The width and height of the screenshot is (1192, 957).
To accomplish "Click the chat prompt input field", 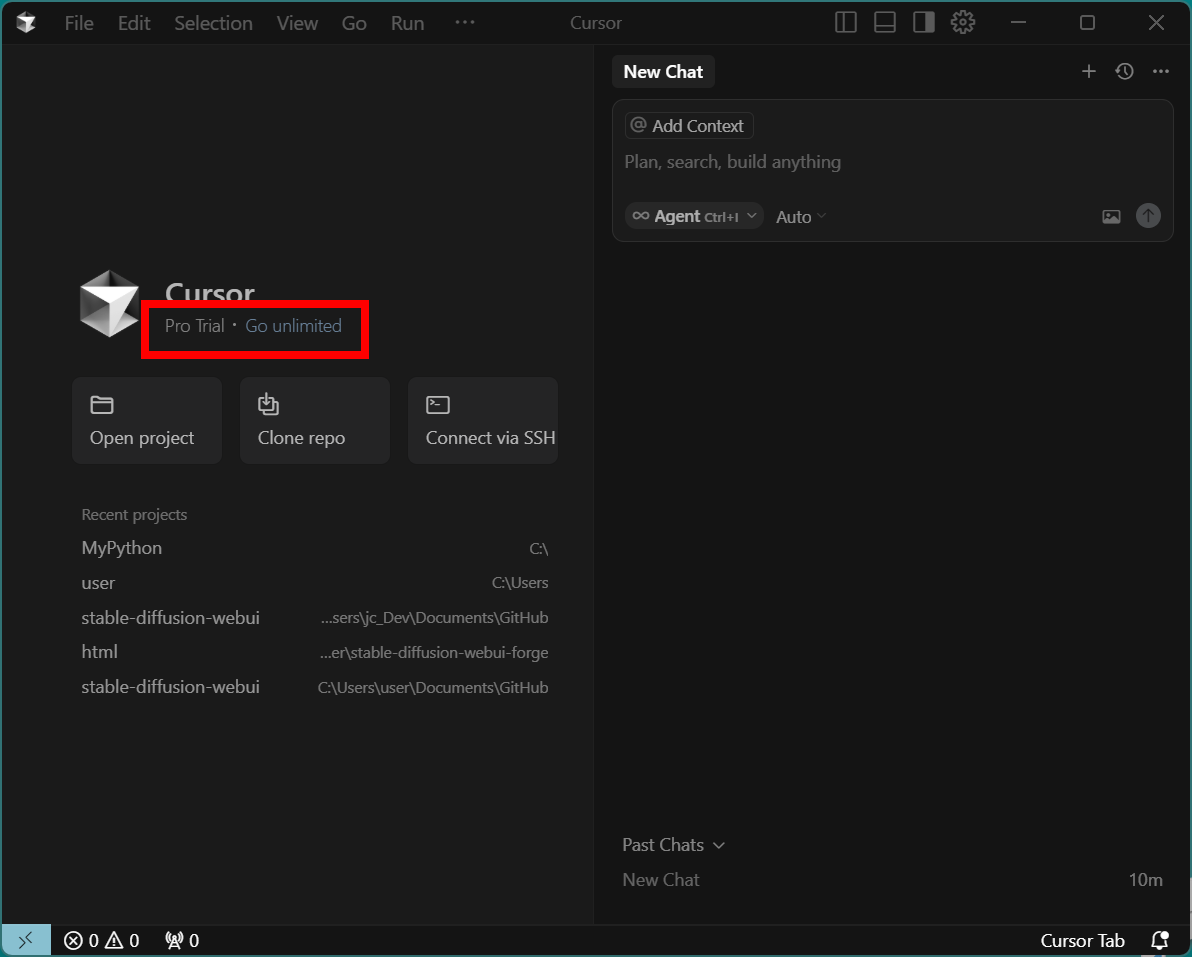I will pos(892,162).
